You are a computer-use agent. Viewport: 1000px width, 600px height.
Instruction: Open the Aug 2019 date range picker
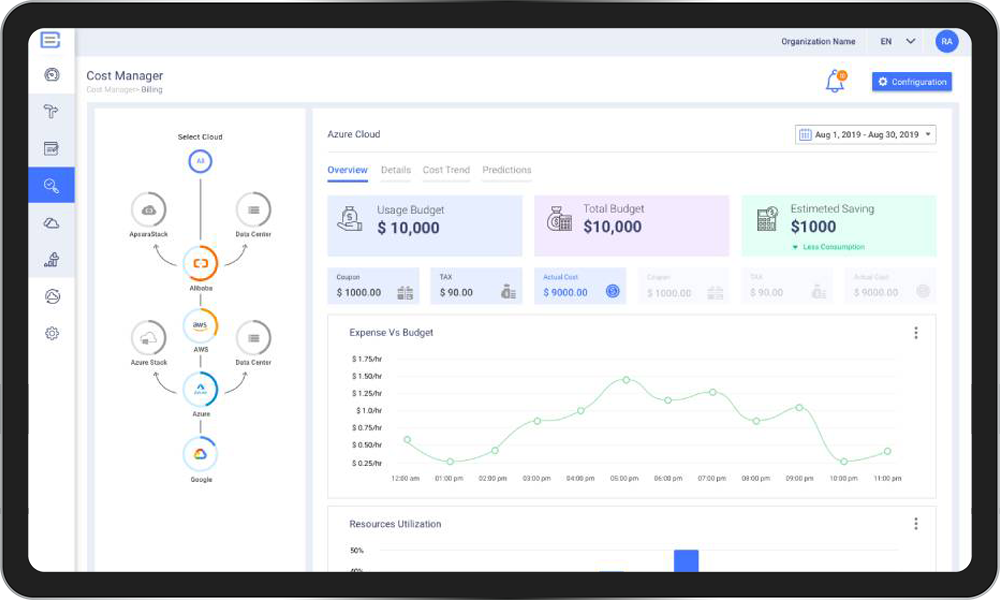[x=865, y=135]
